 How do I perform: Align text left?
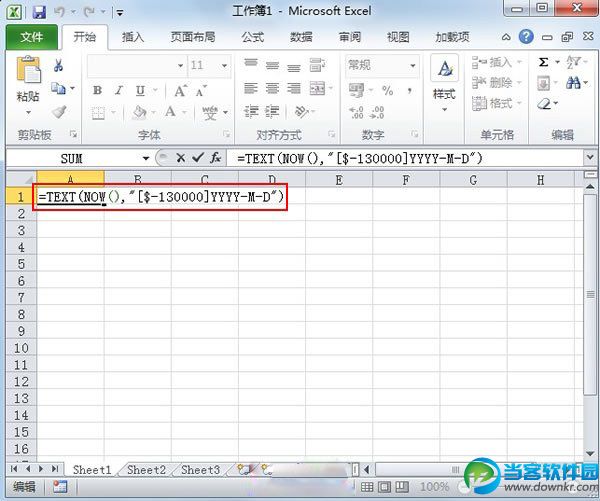(x=251, y=89)
